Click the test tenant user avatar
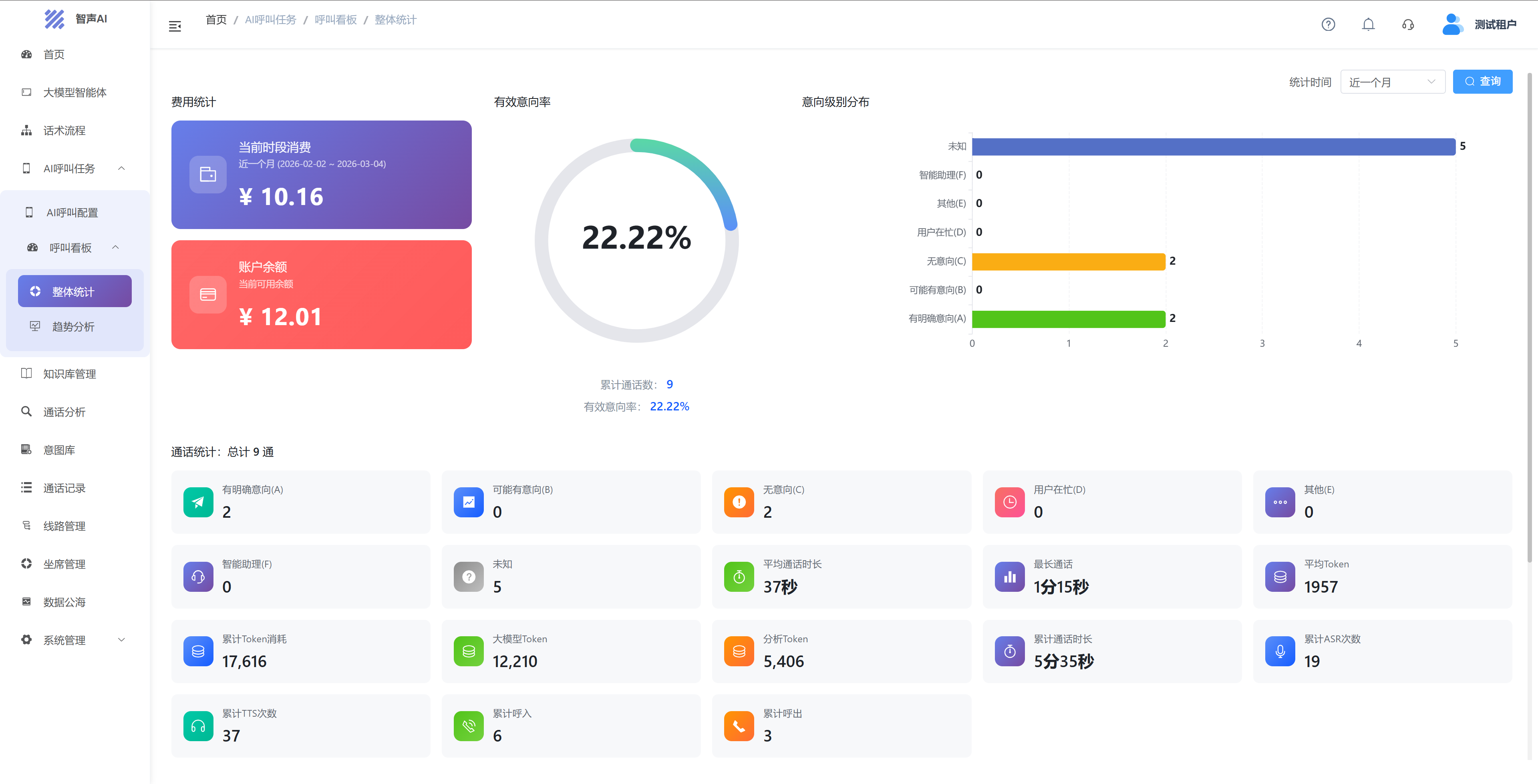The height and width of the screenshot is (784, 1538). [x=1451, y=24]
